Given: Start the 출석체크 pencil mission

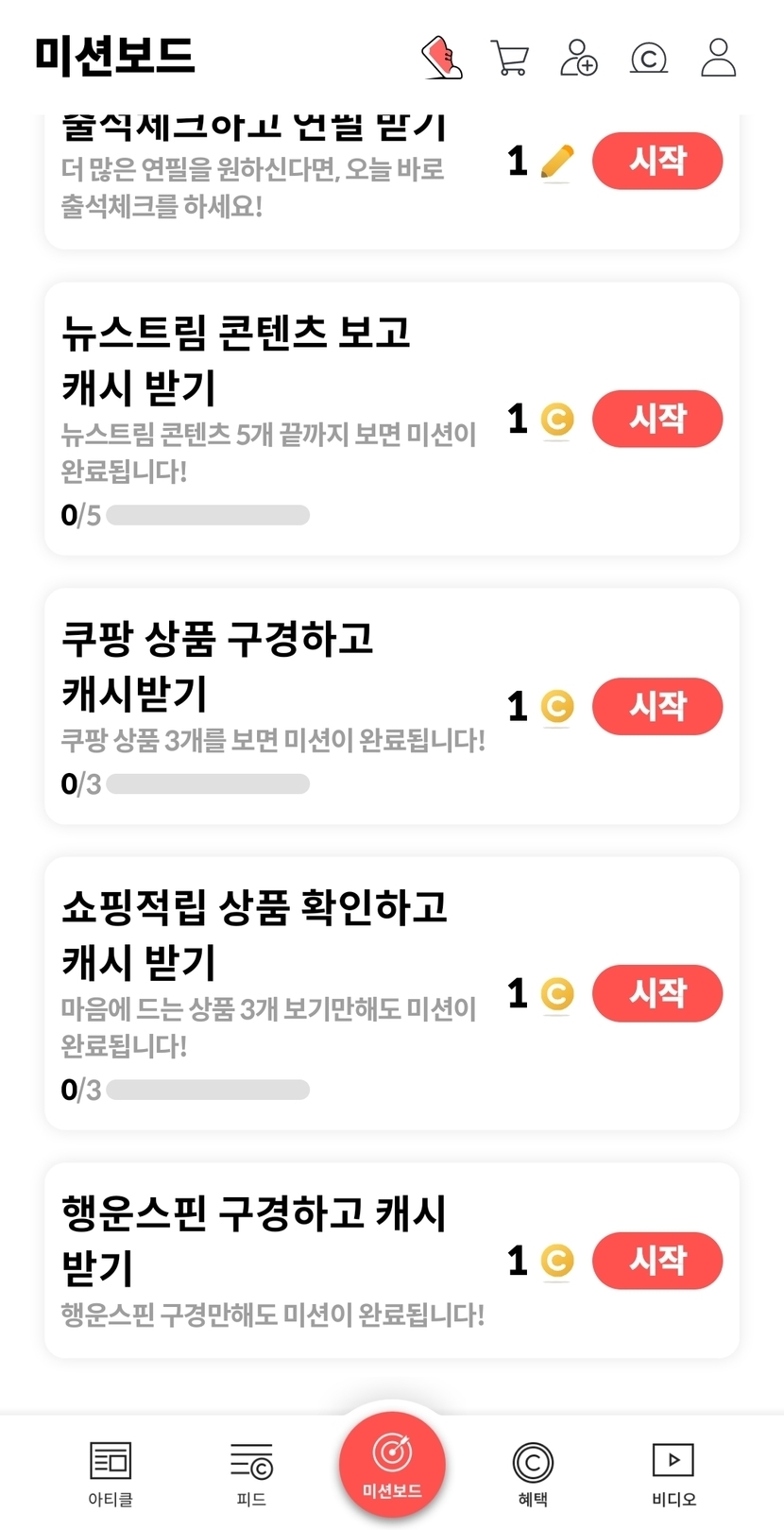Looking at the screenshot, I should (657, 162).
